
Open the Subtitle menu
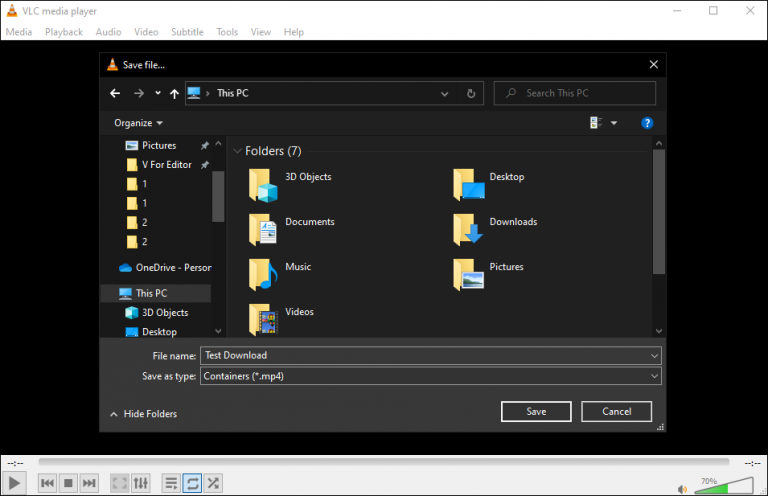187,32
